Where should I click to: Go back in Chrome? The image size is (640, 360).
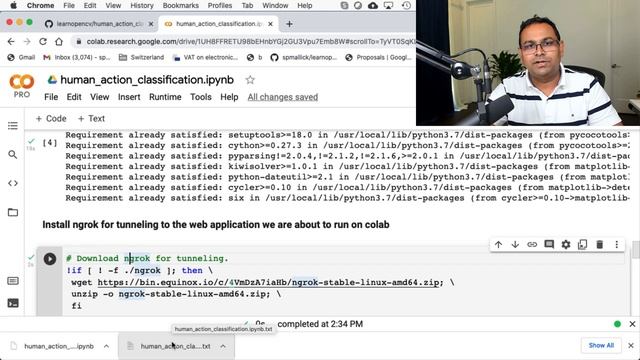[11, 42]
